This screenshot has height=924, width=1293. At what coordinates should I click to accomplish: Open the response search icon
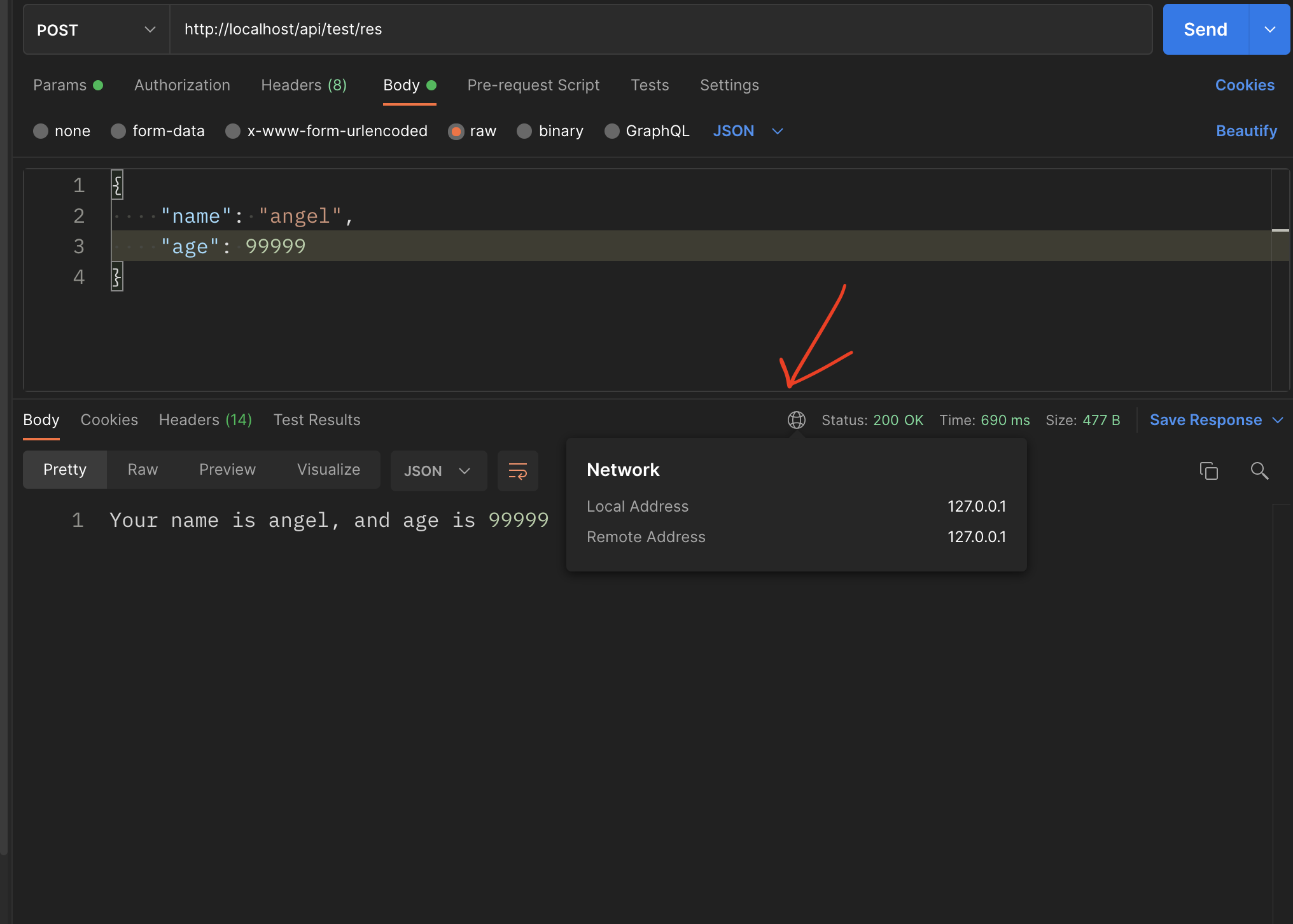(x=1259, y=471)
